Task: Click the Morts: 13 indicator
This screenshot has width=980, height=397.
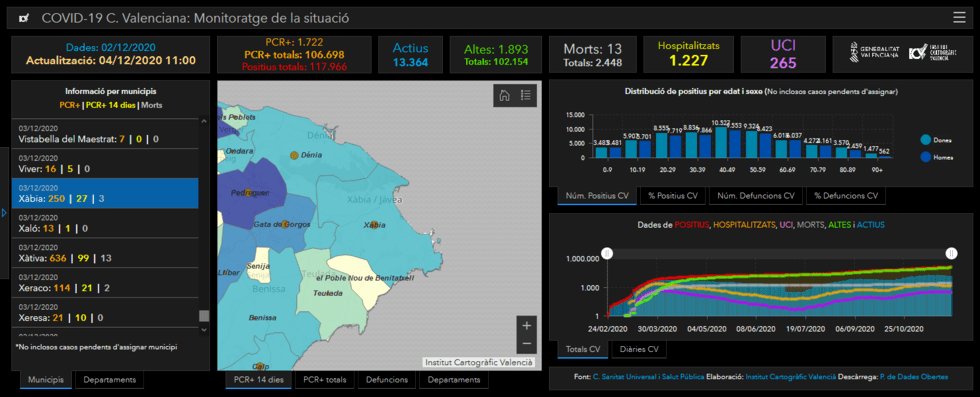Action: click(592, 54)
